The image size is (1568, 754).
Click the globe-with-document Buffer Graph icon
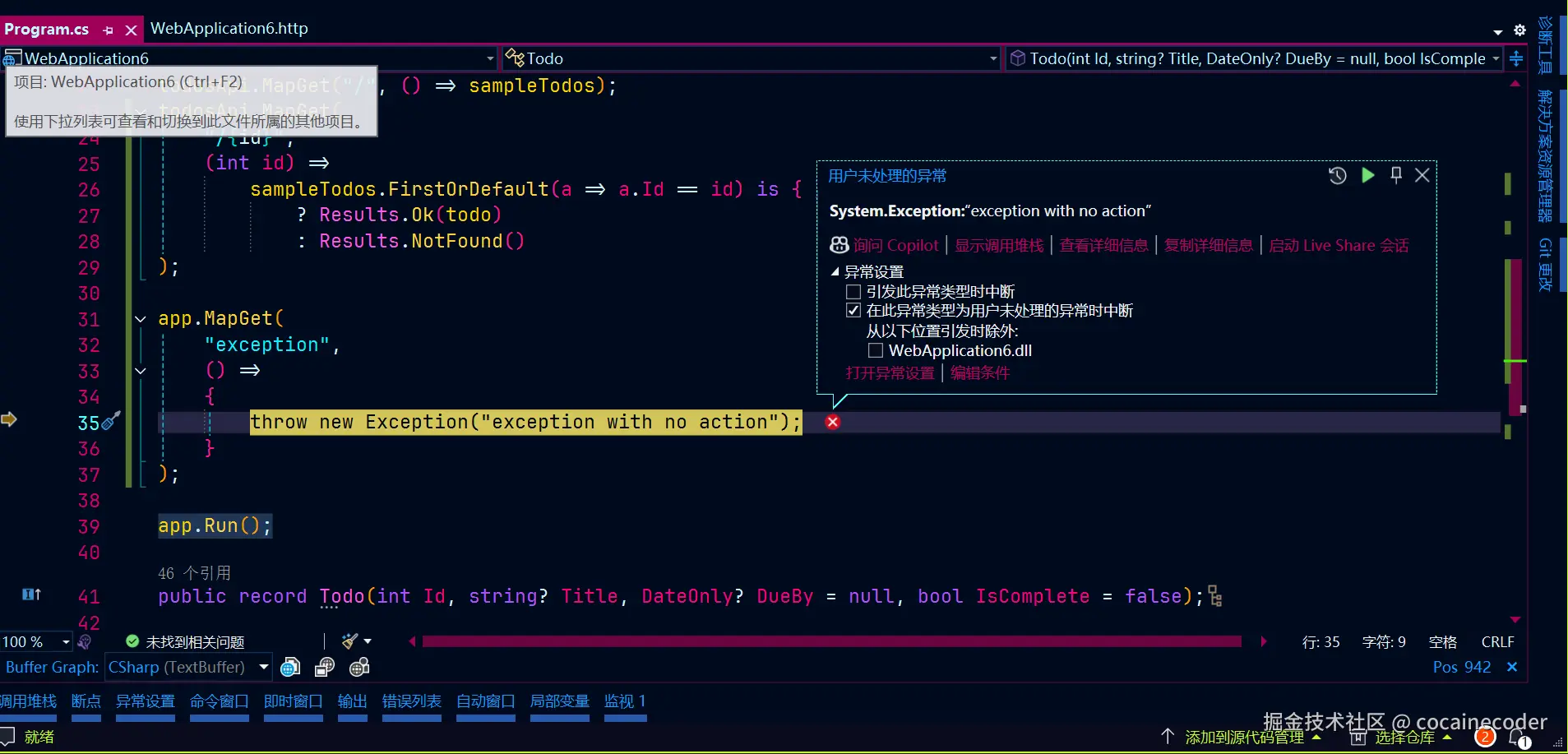pos(290,668)
